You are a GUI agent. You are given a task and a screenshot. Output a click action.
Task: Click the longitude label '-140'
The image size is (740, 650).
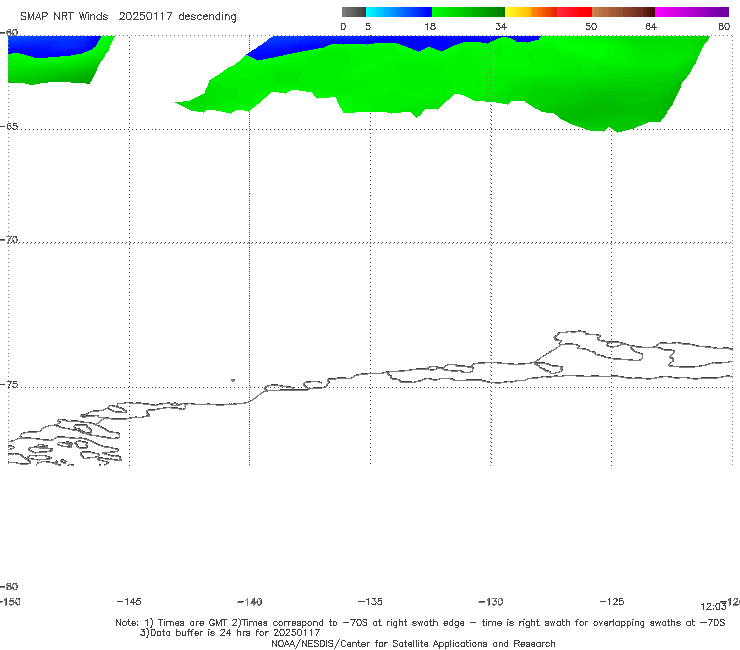250,602
